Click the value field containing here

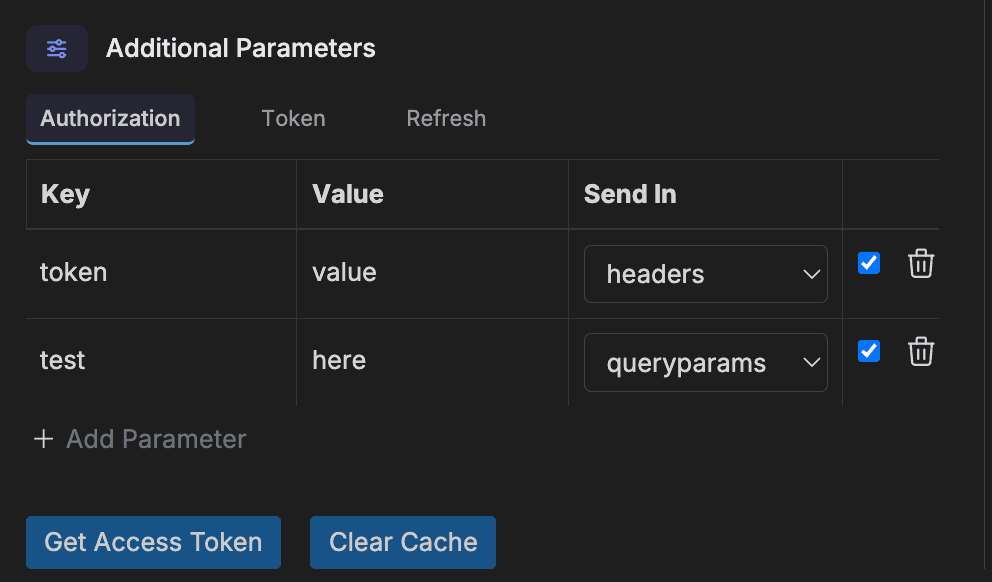pos(430,360)
